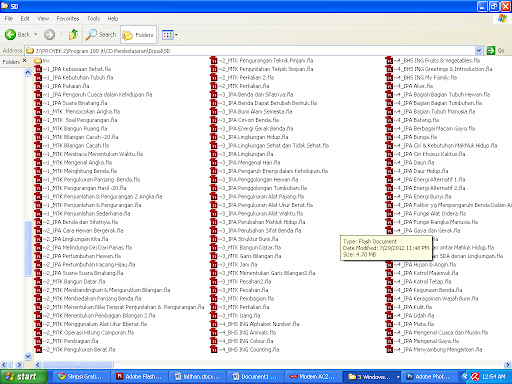Open the Favorites menu
This screenshot has width=512, height=384.
tap(68, 19)
